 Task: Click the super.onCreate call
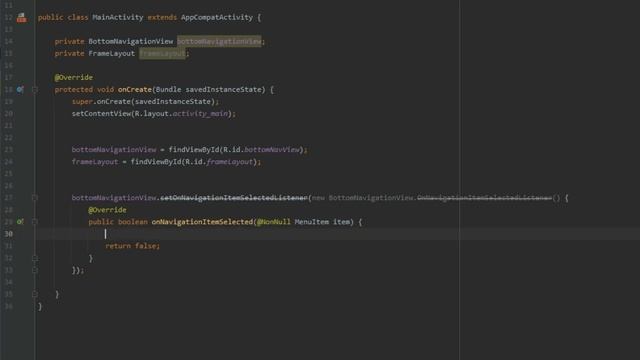click(145, 101)
